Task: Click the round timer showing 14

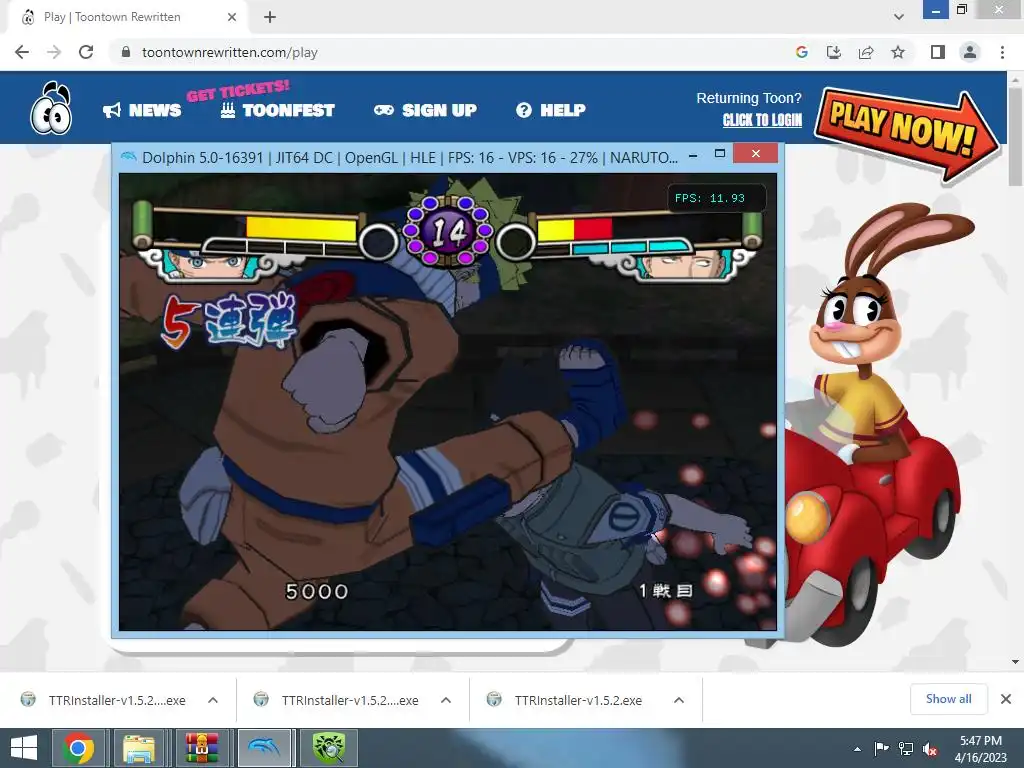Action: (448, 231)
